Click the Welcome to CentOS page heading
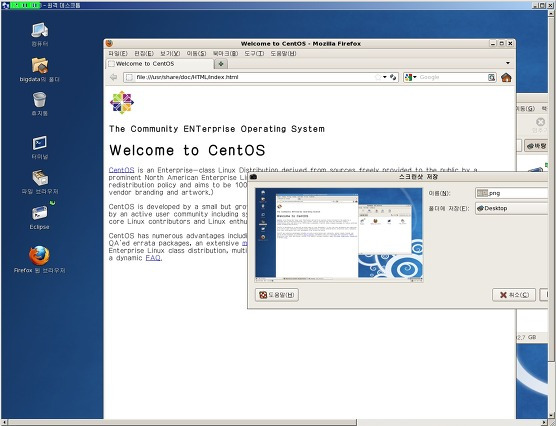This screenshot has height=426, width=556. pos(187,150)
